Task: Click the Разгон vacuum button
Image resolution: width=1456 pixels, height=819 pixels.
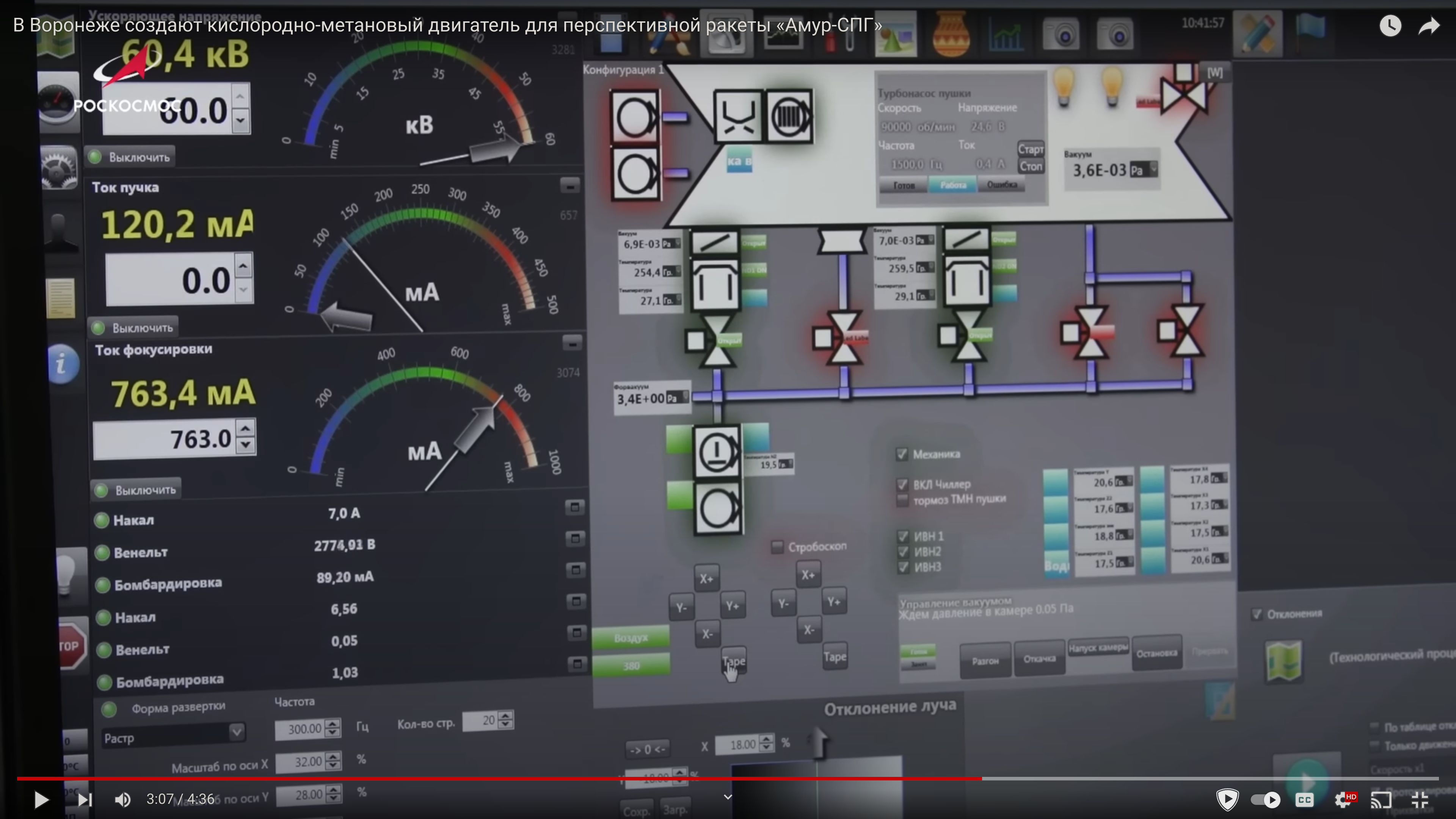Action: (x=985, y=660)
